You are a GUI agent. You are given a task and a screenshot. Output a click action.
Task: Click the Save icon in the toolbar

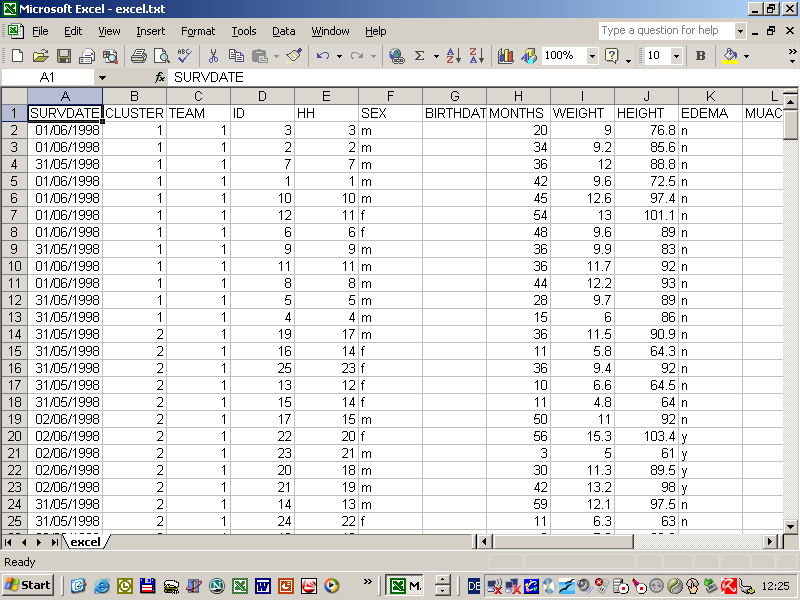64,56
